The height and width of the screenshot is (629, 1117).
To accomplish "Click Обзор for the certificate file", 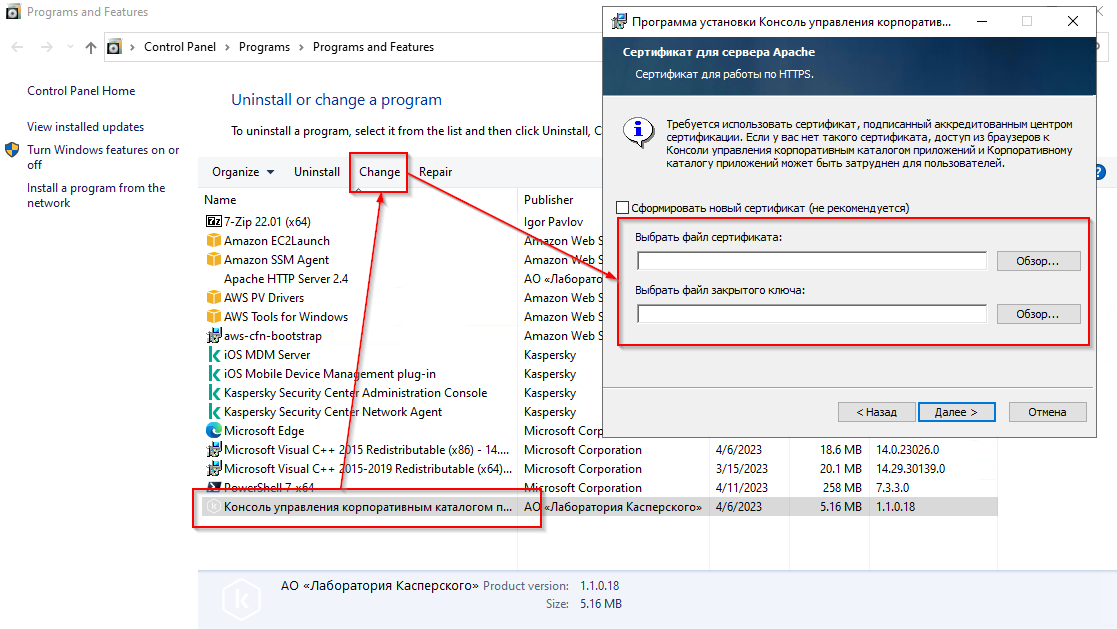I will pos(1038,261).
